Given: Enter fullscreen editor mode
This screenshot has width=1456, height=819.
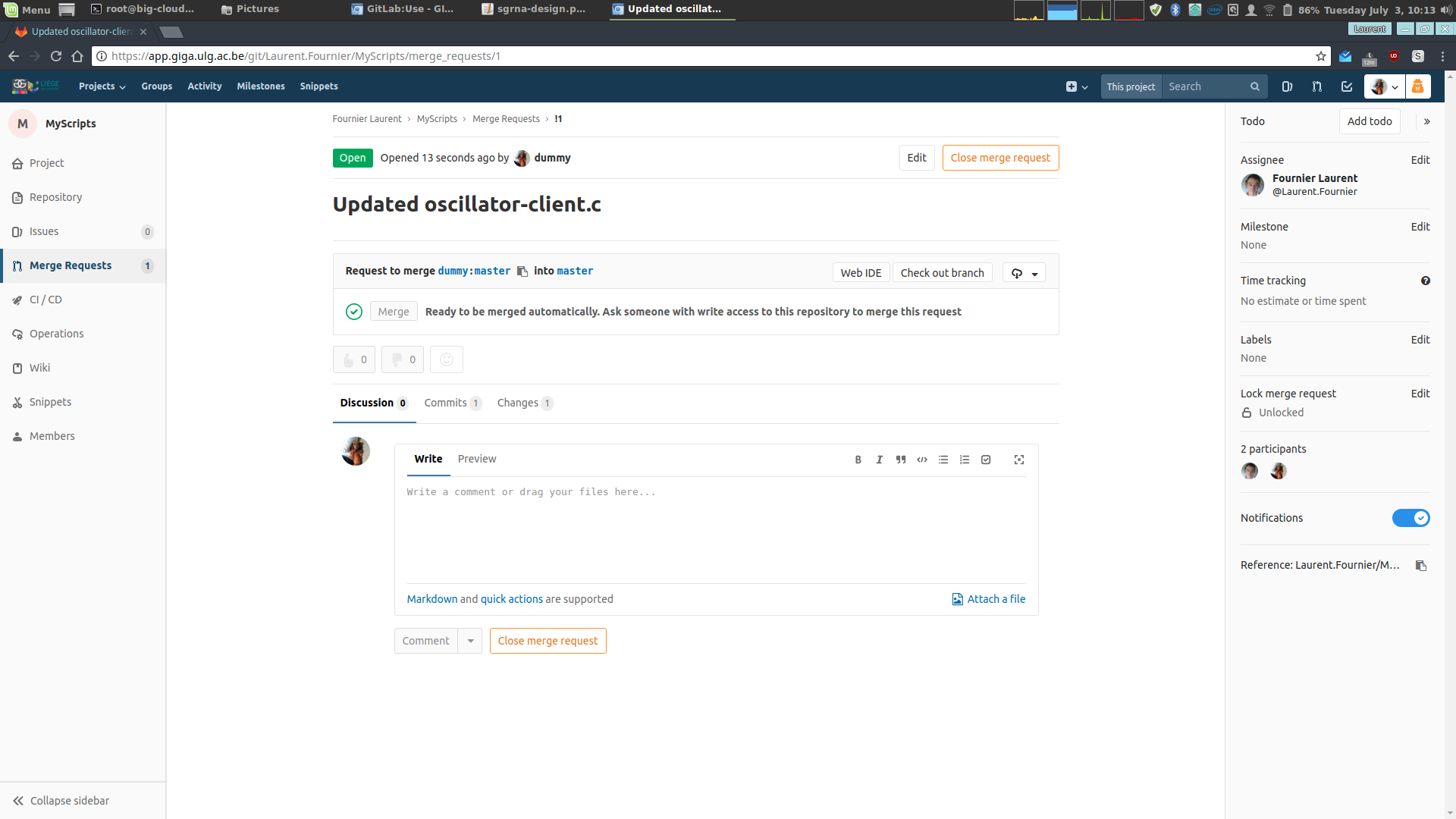Looking at the screenshot, I should click(1018, 460).
